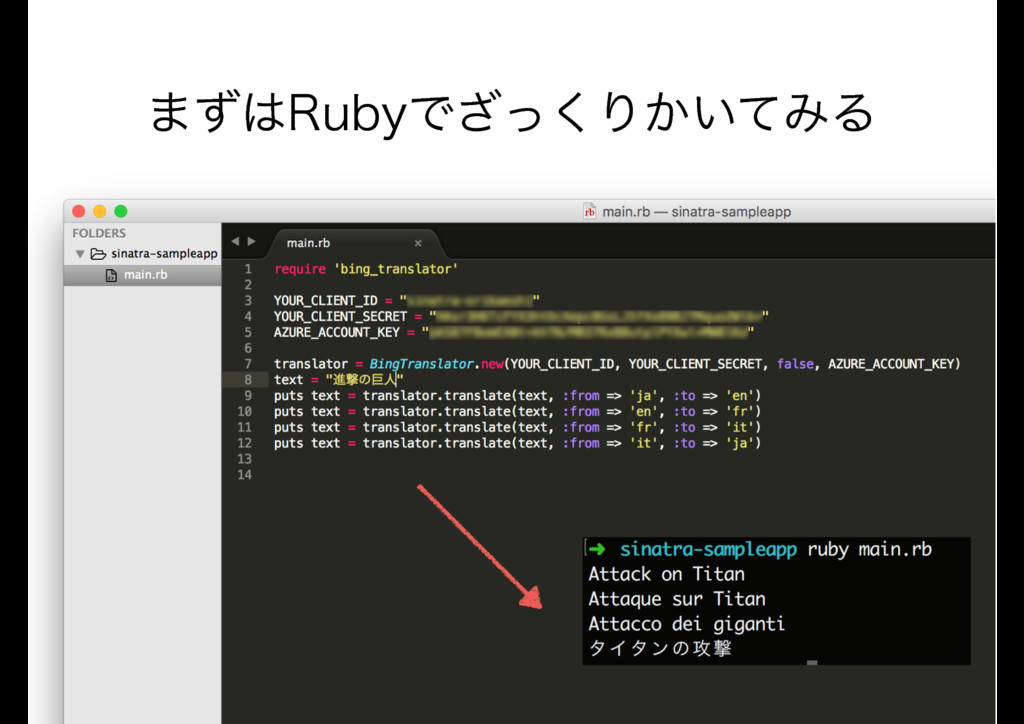Click the false keyword on line 7
This screenshot has width=1024, height=724.
(x=795, y=364)
